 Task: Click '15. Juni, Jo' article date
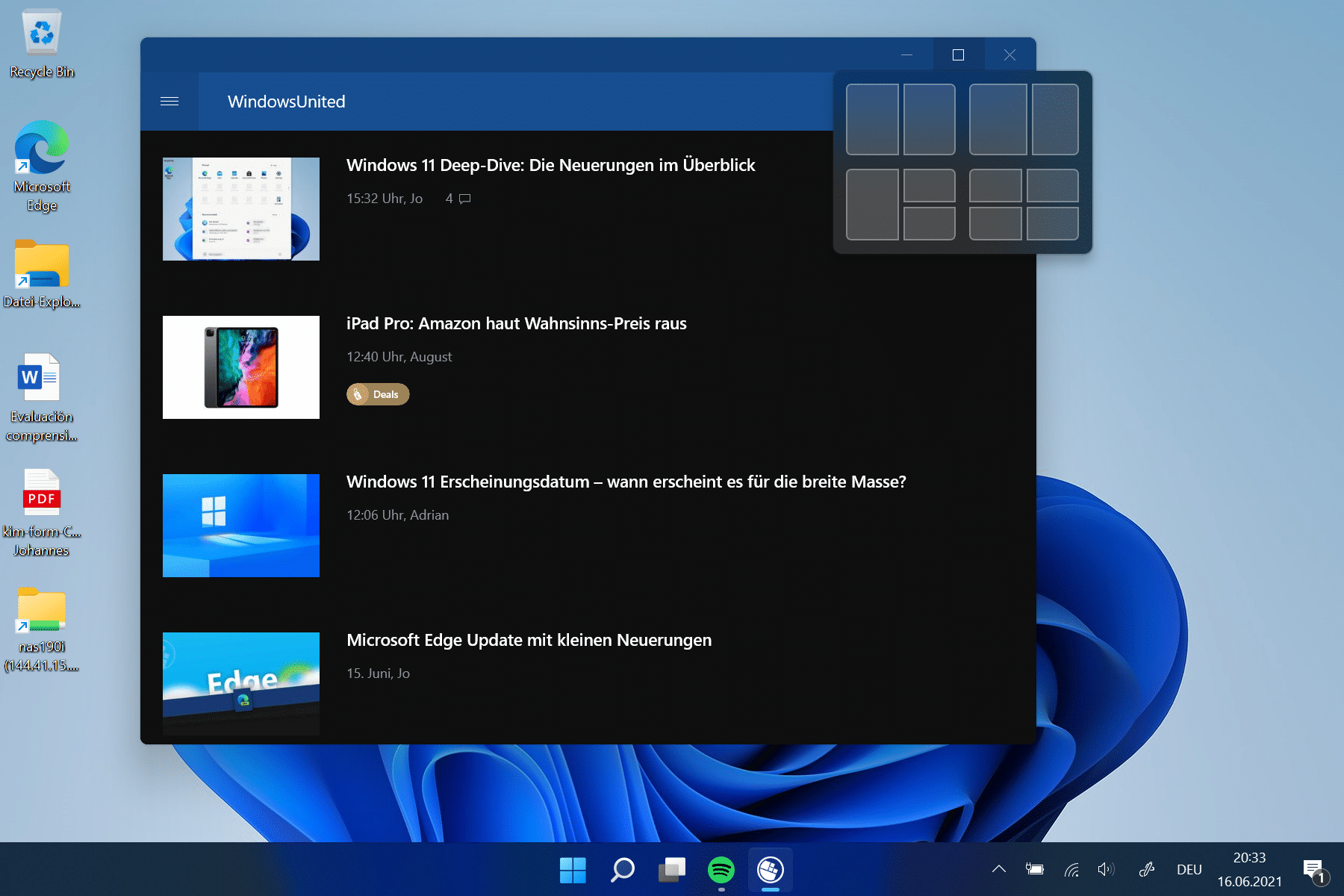(x=379, y=673)
